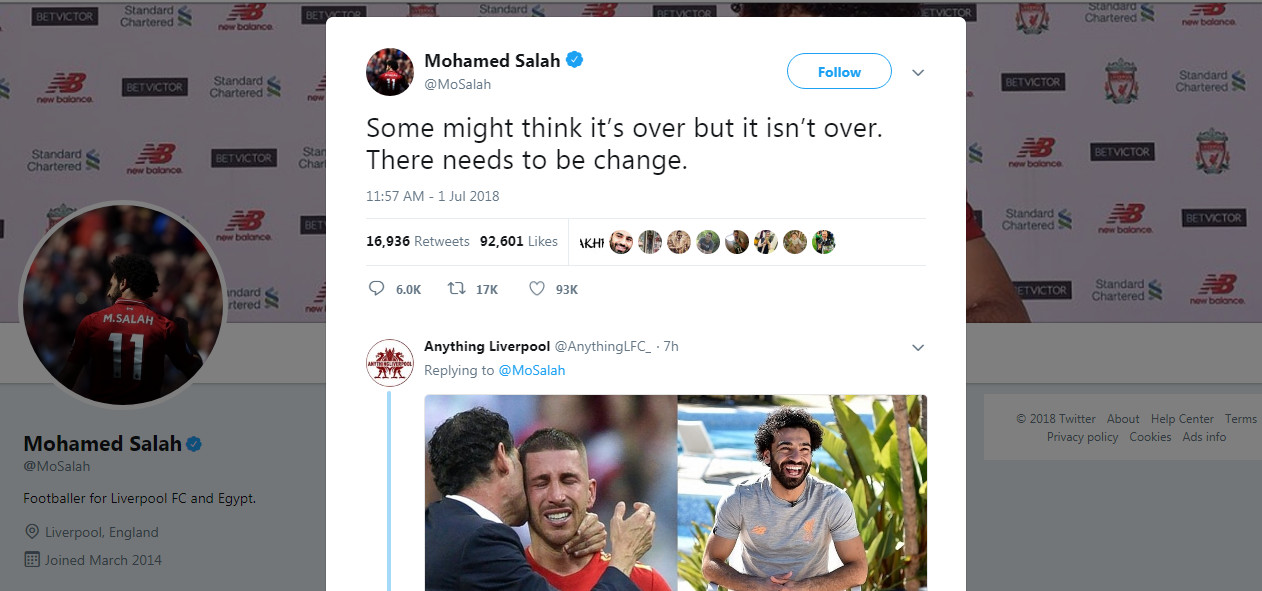Like the tweet with the heart icon
Screen dimensions: 1262x591
tap(537, 289)
